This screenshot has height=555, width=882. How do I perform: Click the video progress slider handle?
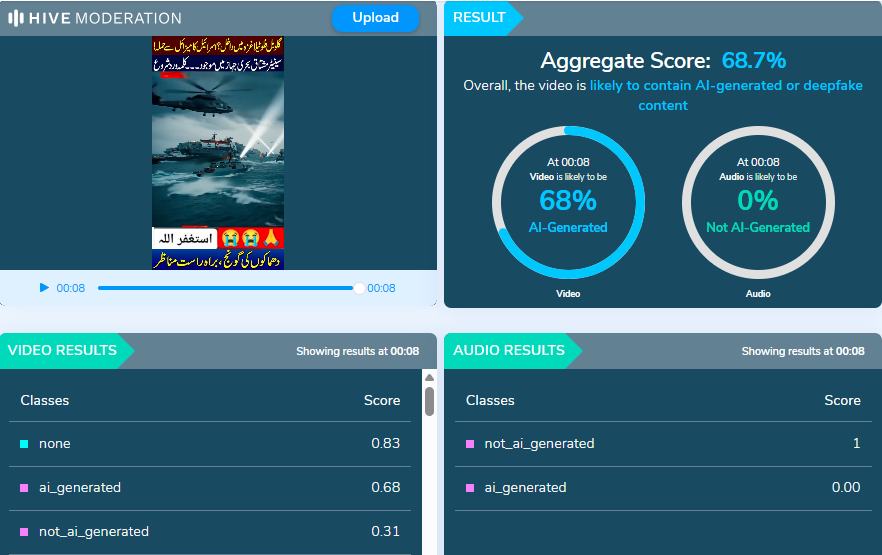pos(359,288)
